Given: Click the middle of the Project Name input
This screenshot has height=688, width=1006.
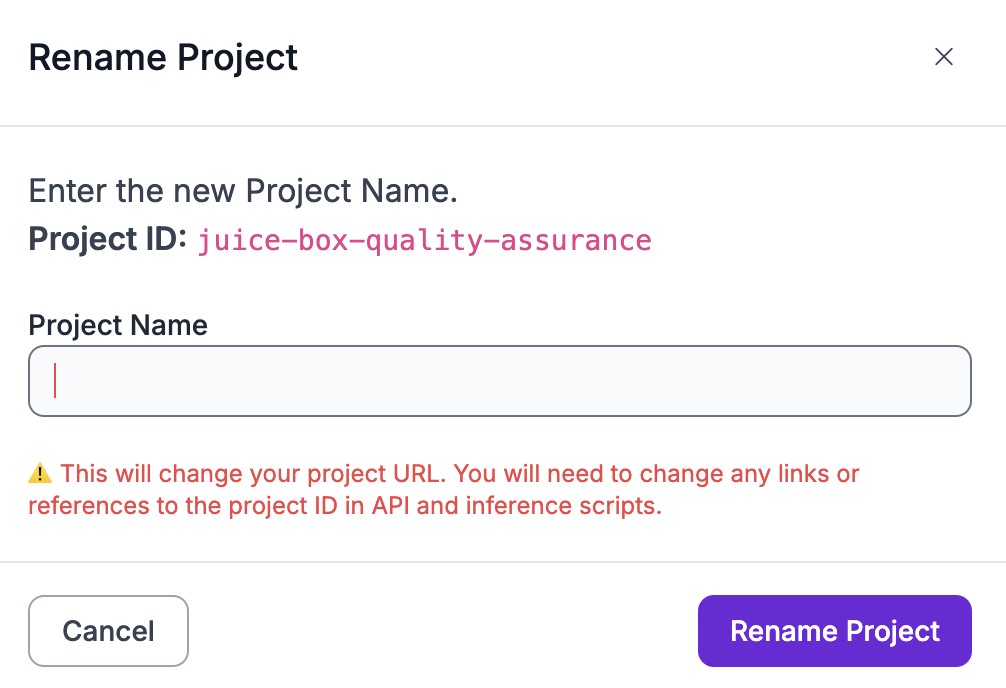Looking at the screenshot, I should [x=500, y=381].
